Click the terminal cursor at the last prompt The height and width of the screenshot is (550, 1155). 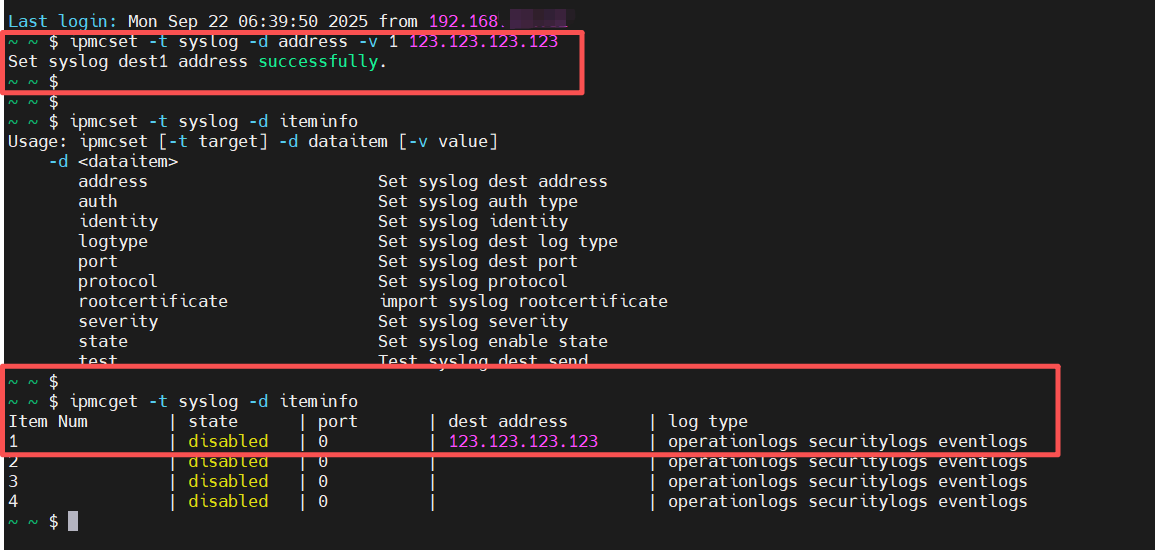[73, 521]
